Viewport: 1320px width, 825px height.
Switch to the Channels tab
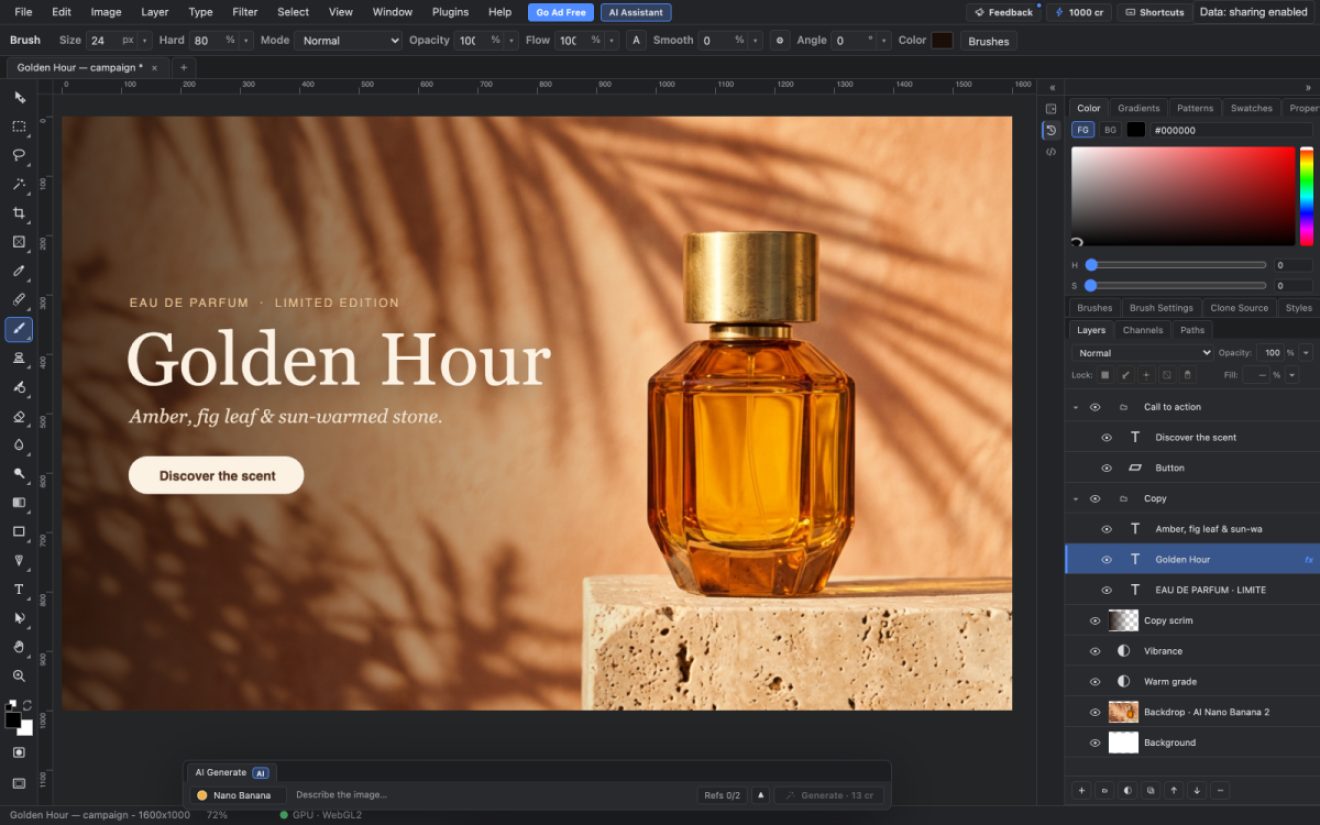pos(1143,330)
